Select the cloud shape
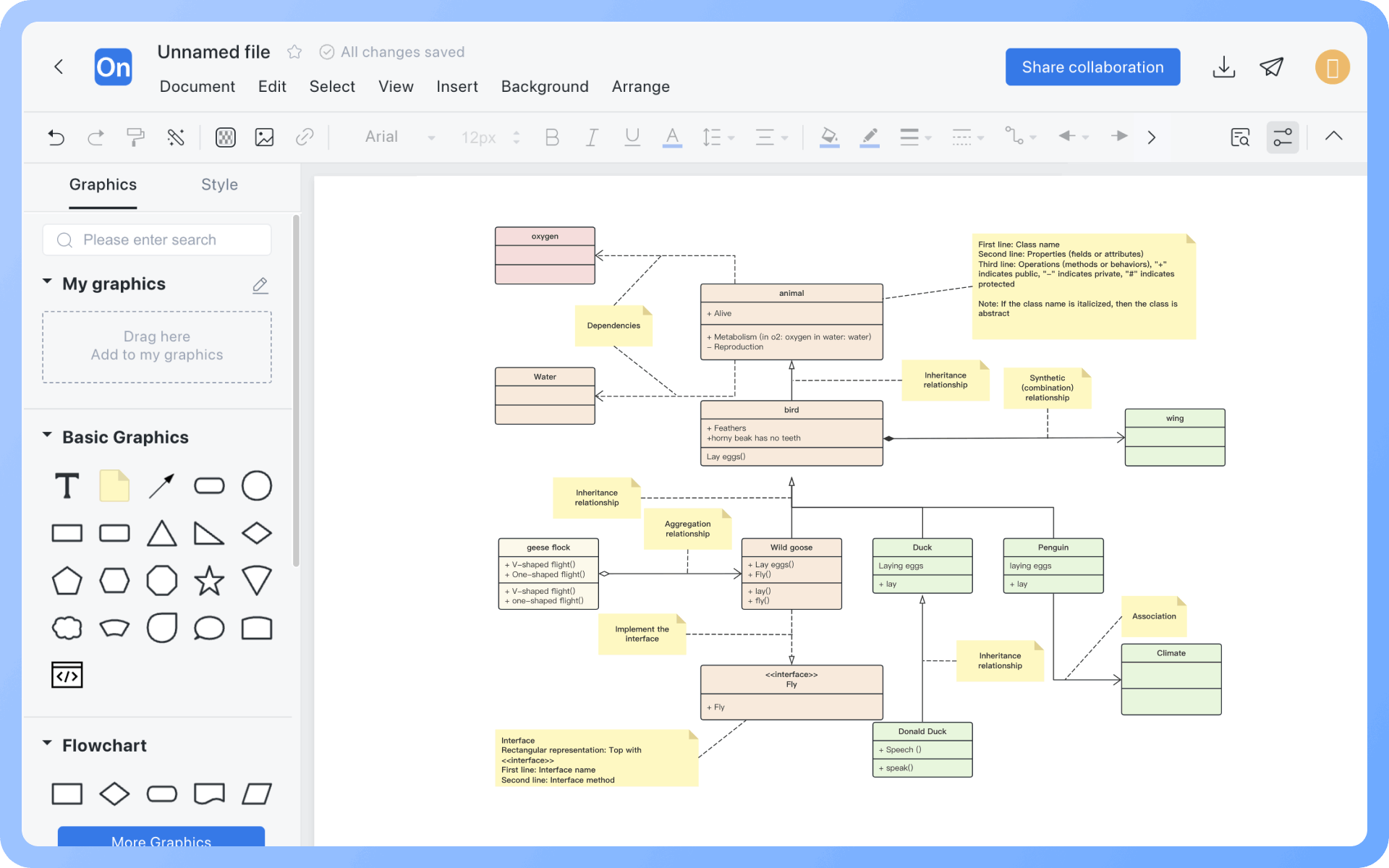1389x868 pixels. coord(67,628)
